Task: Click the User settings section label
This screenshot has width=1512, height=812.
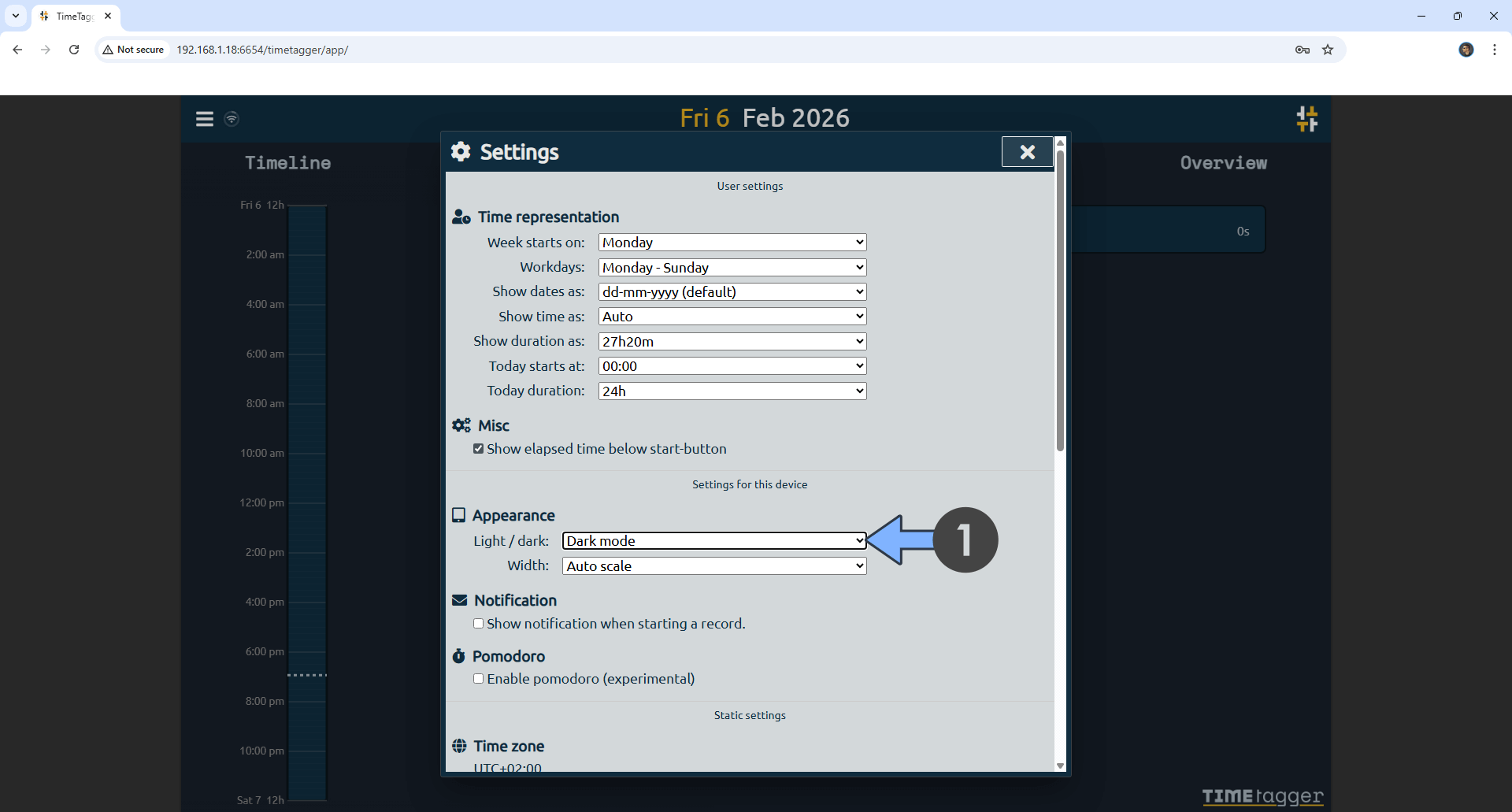Action: tap(750, 186)
